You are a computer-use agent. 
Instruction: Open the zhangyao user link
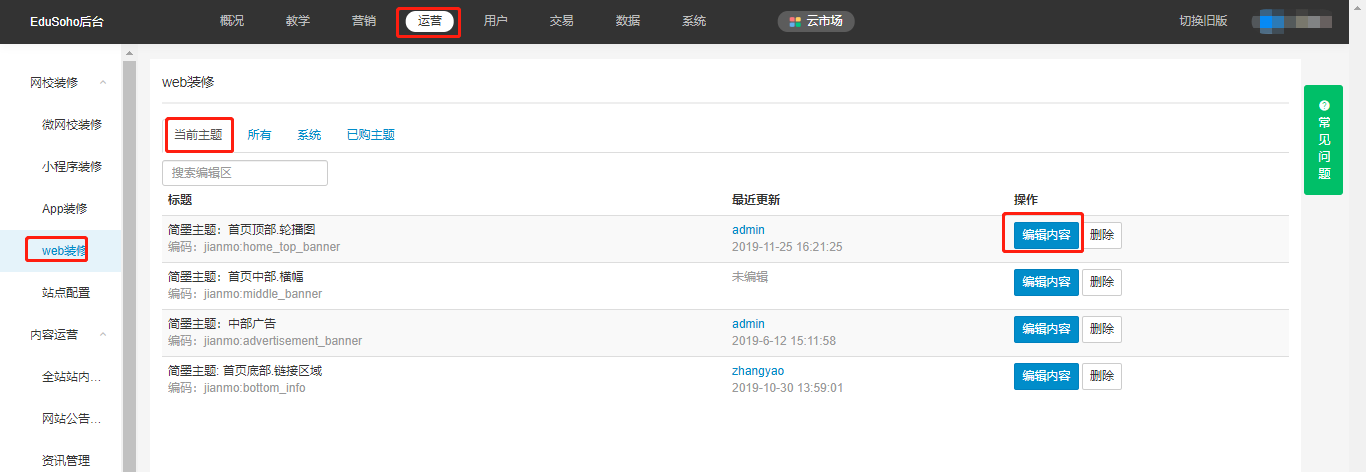[758, 371]
